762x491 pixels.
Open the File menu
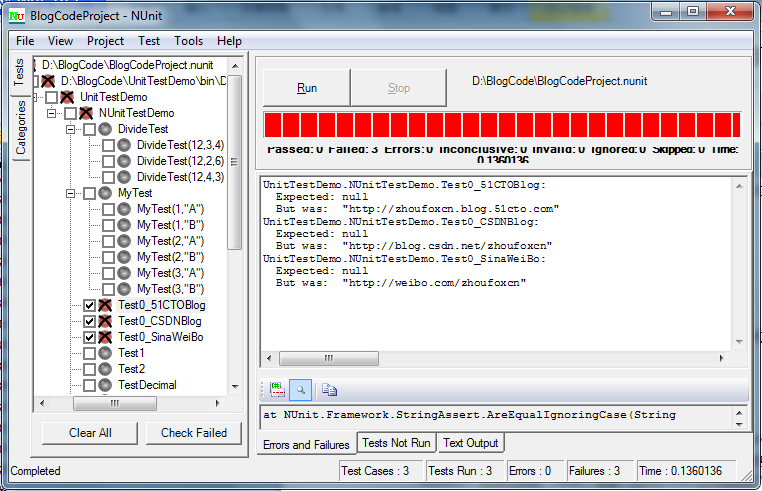coord(25,41)
